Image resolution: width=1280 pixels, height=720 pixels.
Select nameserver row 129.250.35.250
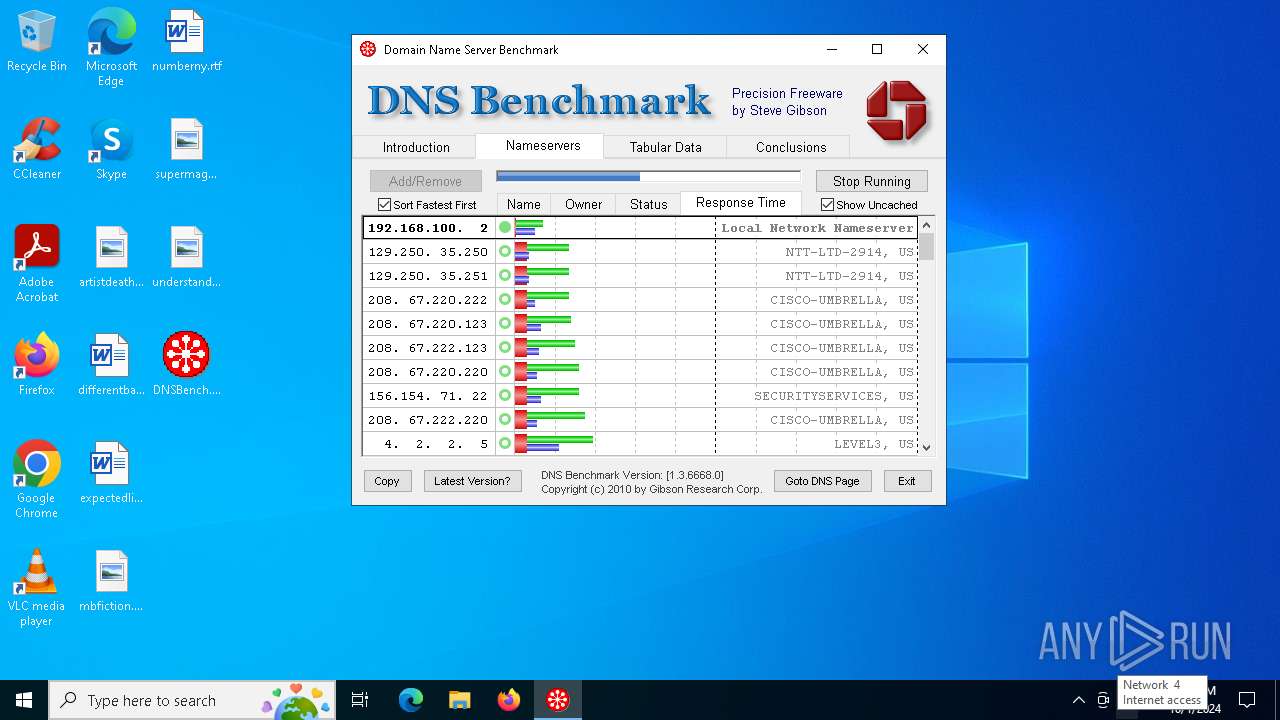point(640,252)
